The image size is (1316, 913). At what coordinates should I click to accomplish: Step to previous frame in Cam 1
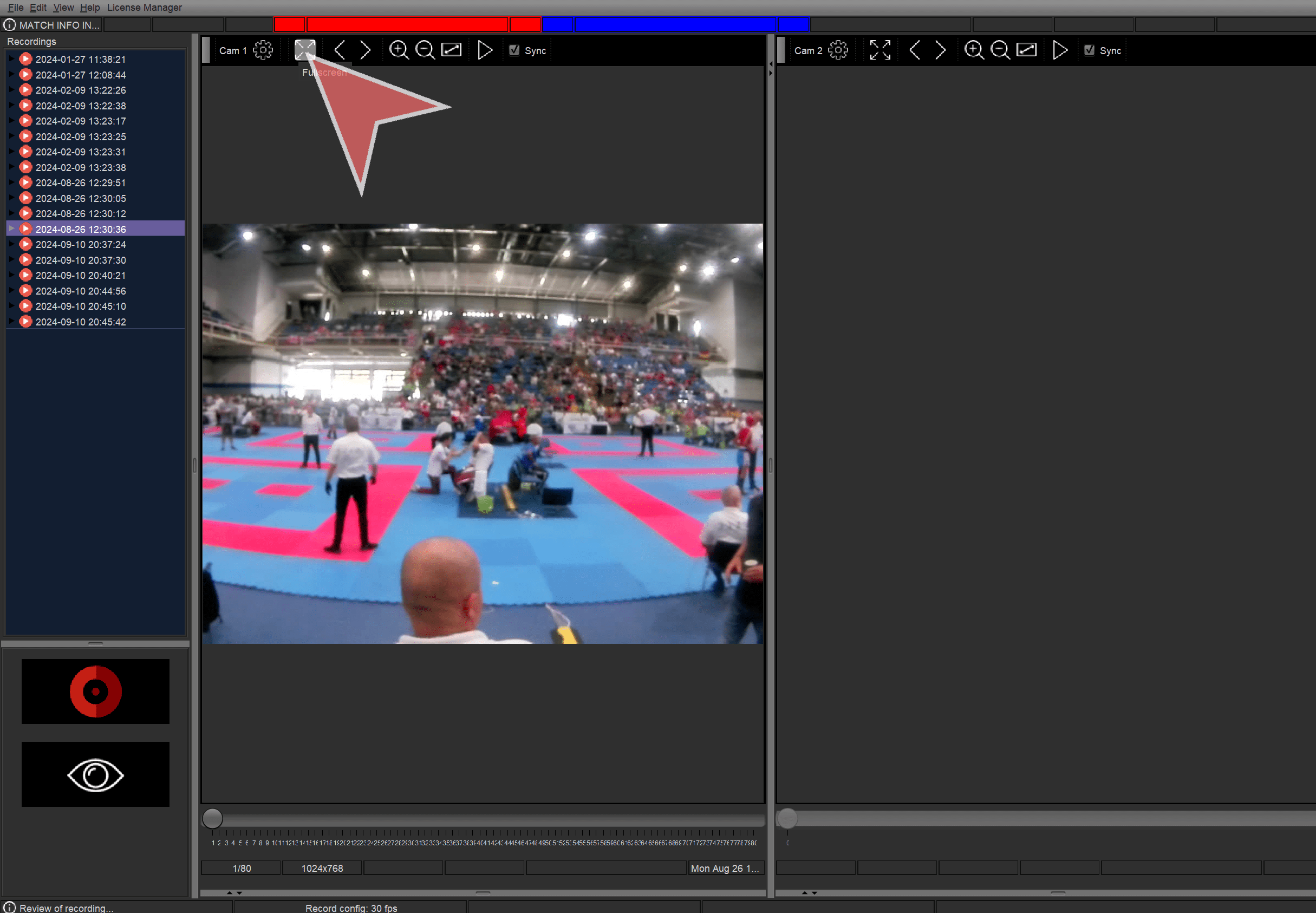[340, 50]
